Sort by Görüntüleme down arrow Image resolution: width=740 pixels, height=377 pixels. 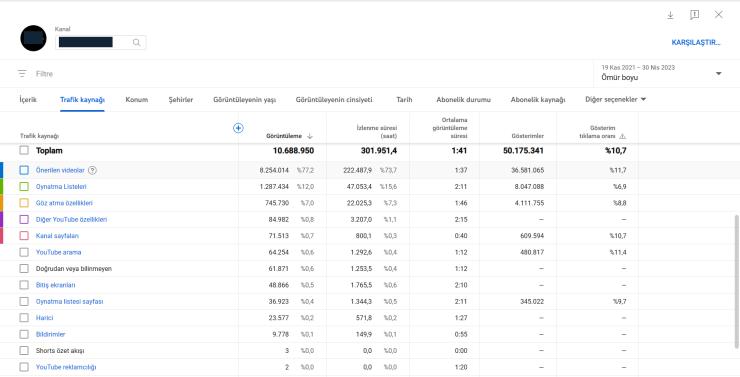(x=310, y=136)
